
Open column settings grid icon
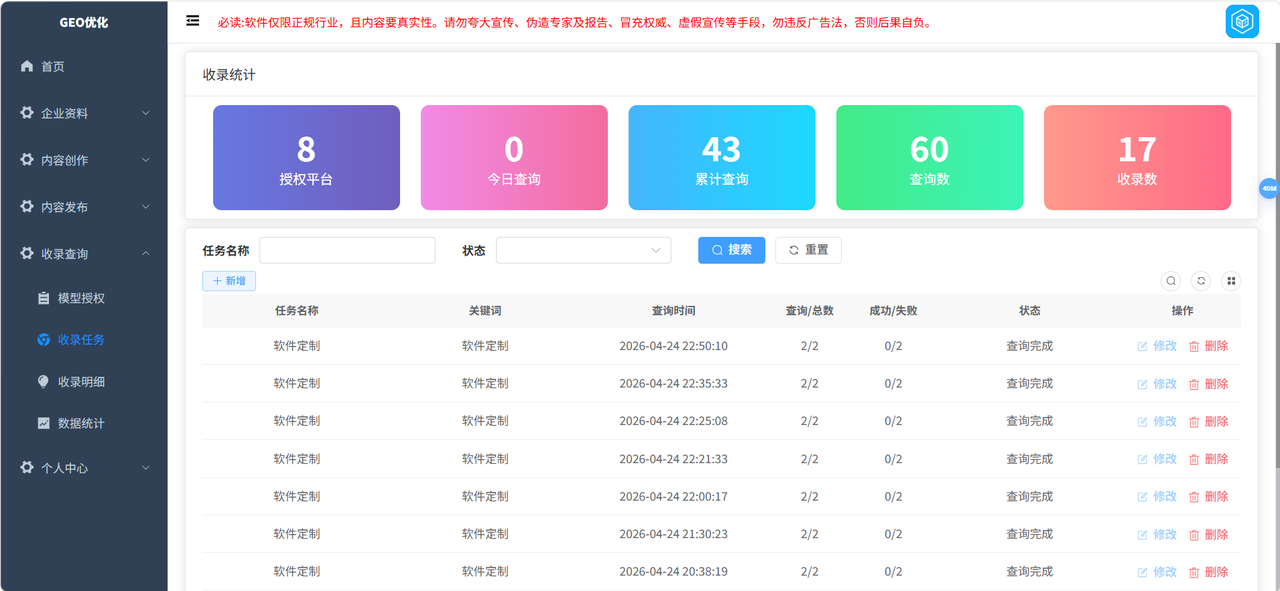pos(1231,281)
